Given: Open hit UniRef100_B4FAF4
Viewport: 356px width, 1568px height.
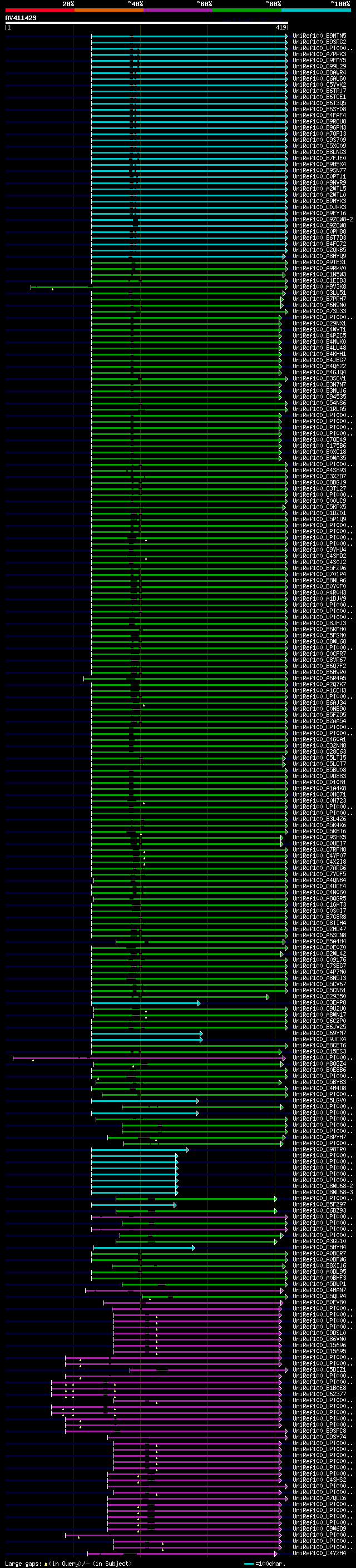Looking at the screenshot, I should (x=319, y=115).
